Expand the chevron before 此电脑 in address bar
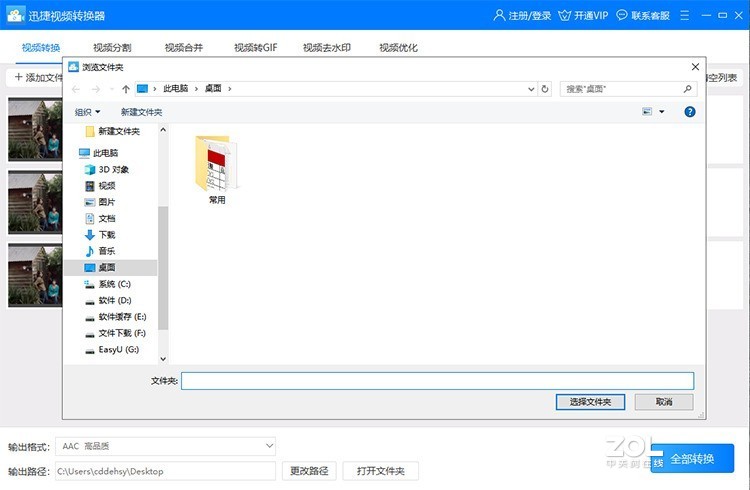750x490 pixels. [x=154, y=89]
